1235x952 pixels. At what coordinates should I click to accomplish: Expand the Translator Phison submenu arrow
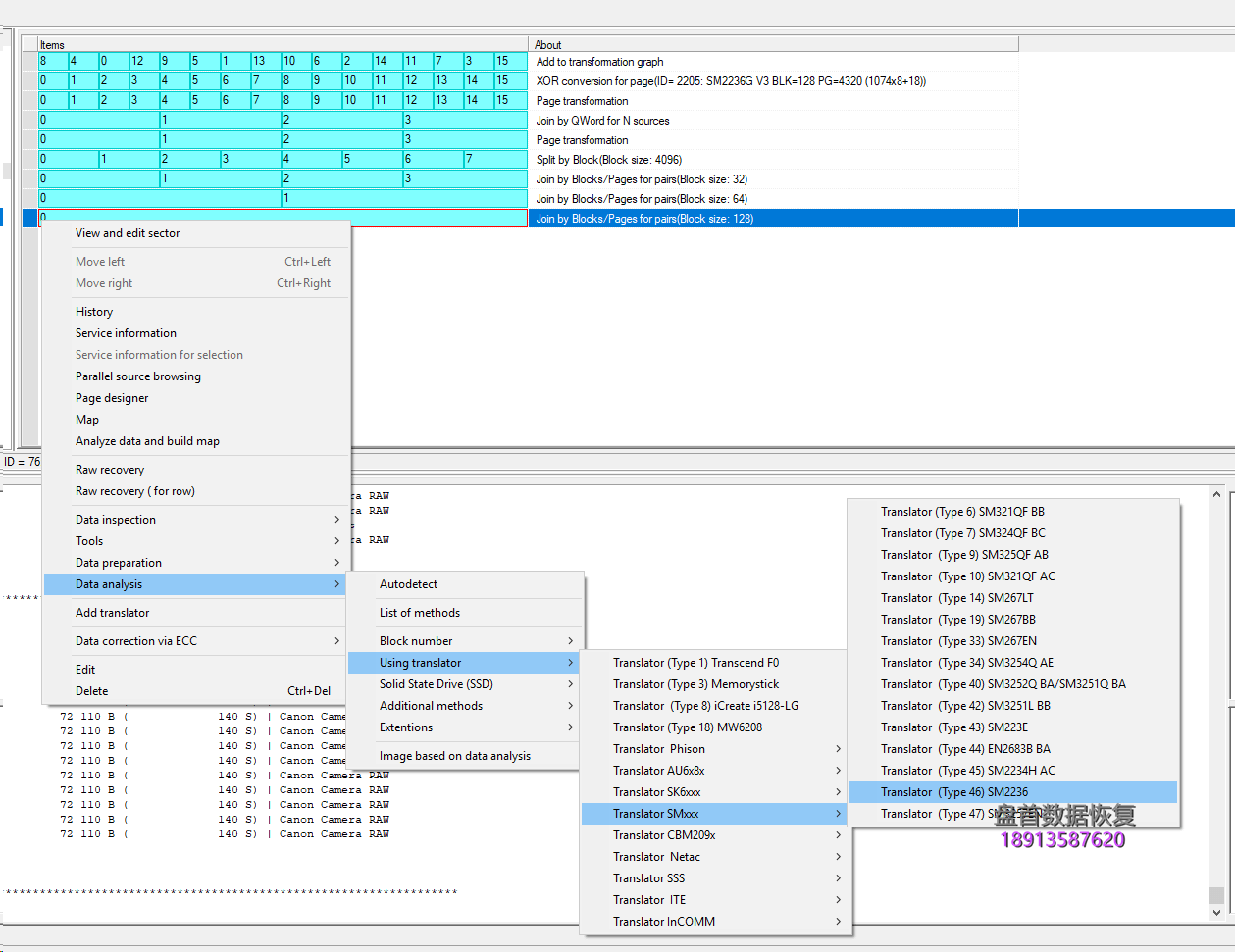838,749
